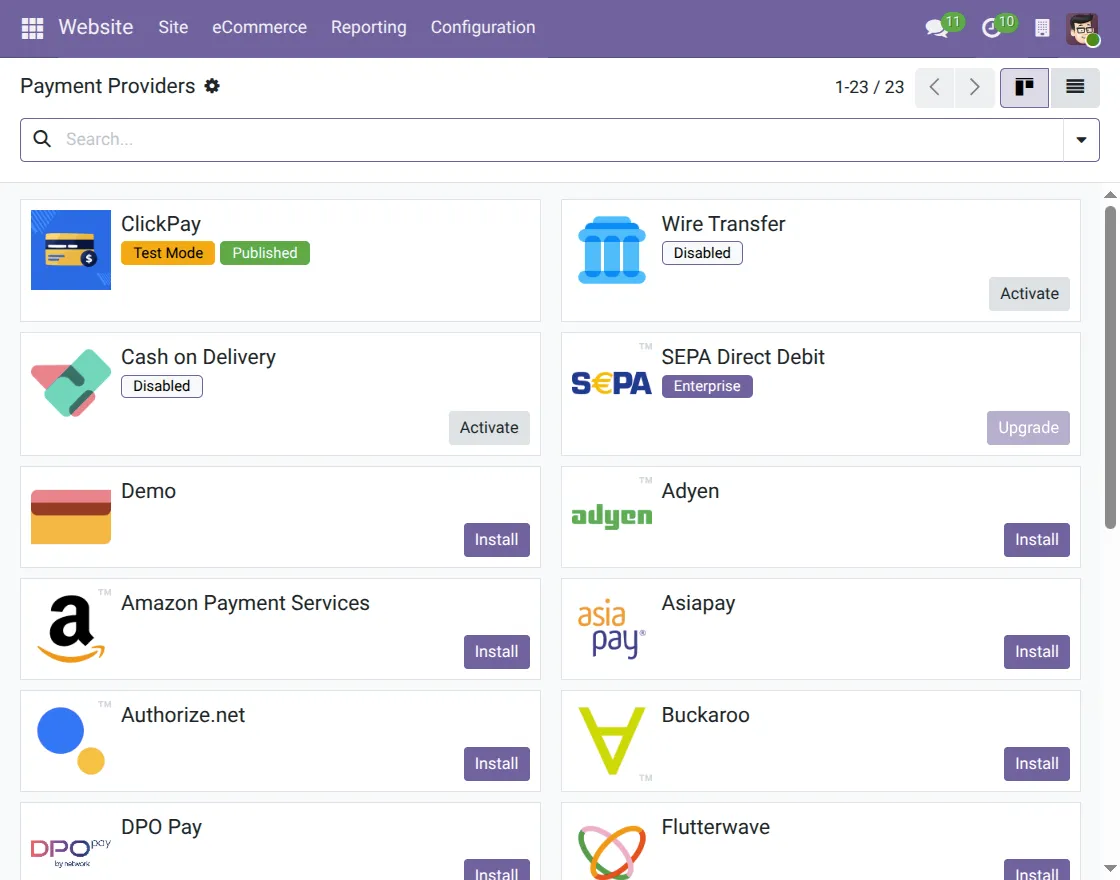Click the Amazon logo
The width and height of the screenshot is (1120, 880).
(71, 629)
